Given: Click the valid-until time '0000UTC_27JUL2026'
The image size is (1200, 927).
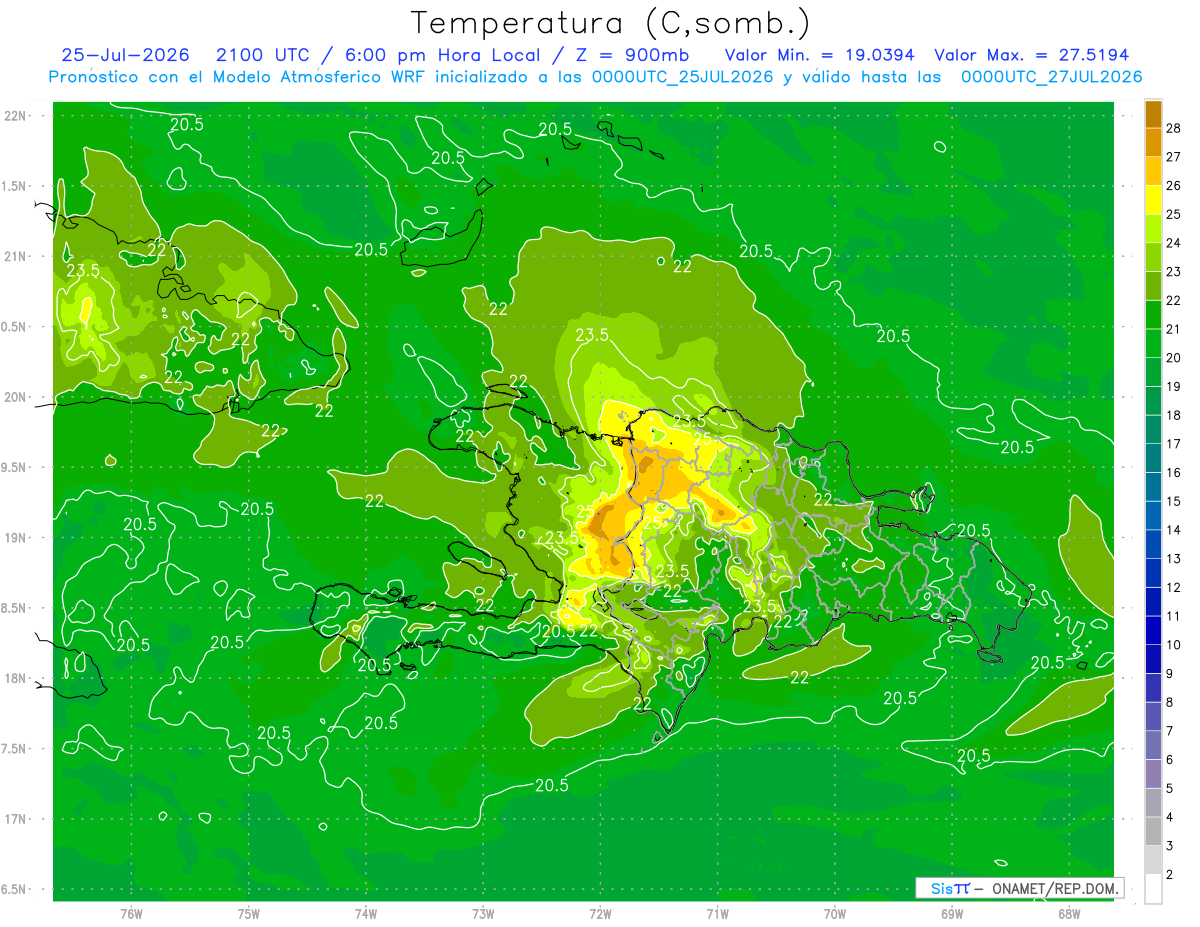Looking at the screenshot, I should click(x=1051, y=77).
